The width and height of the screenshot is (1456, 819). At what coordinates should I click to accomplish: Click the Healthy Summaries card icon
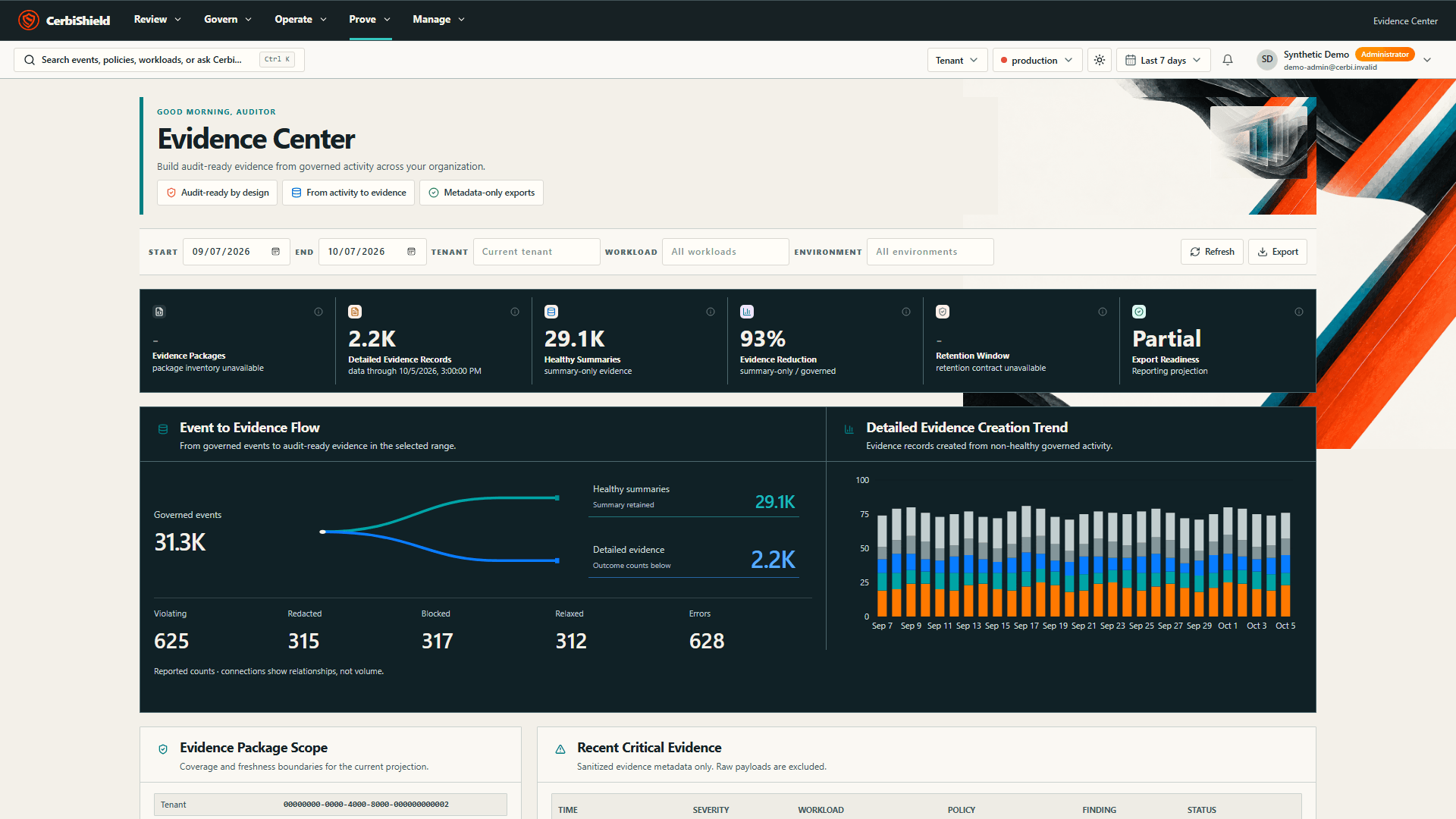coord(551,312)
